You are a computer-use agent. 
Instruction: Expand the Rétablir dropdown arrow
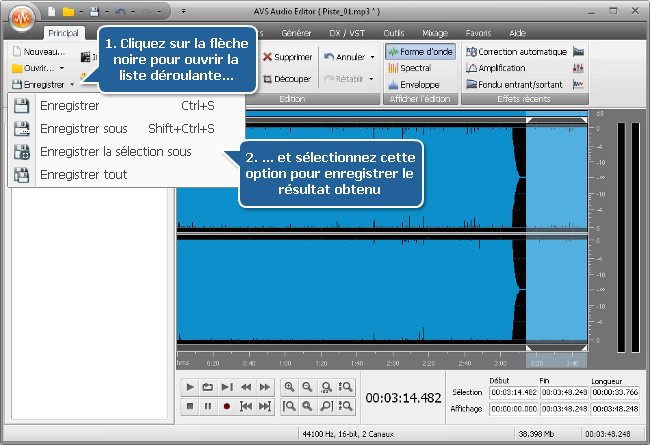click(x=371, y=79)
